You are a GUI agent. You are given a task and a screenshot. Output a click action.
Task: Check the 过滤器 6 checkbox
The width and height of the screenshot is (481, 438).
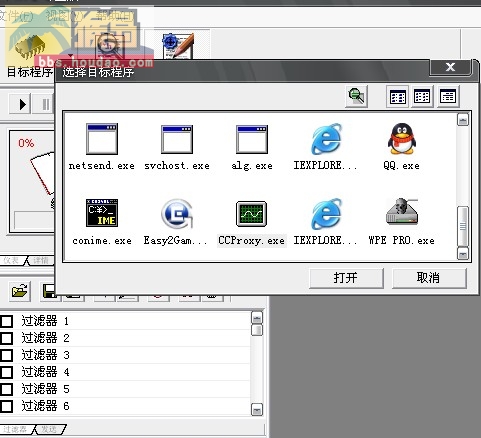6,406
